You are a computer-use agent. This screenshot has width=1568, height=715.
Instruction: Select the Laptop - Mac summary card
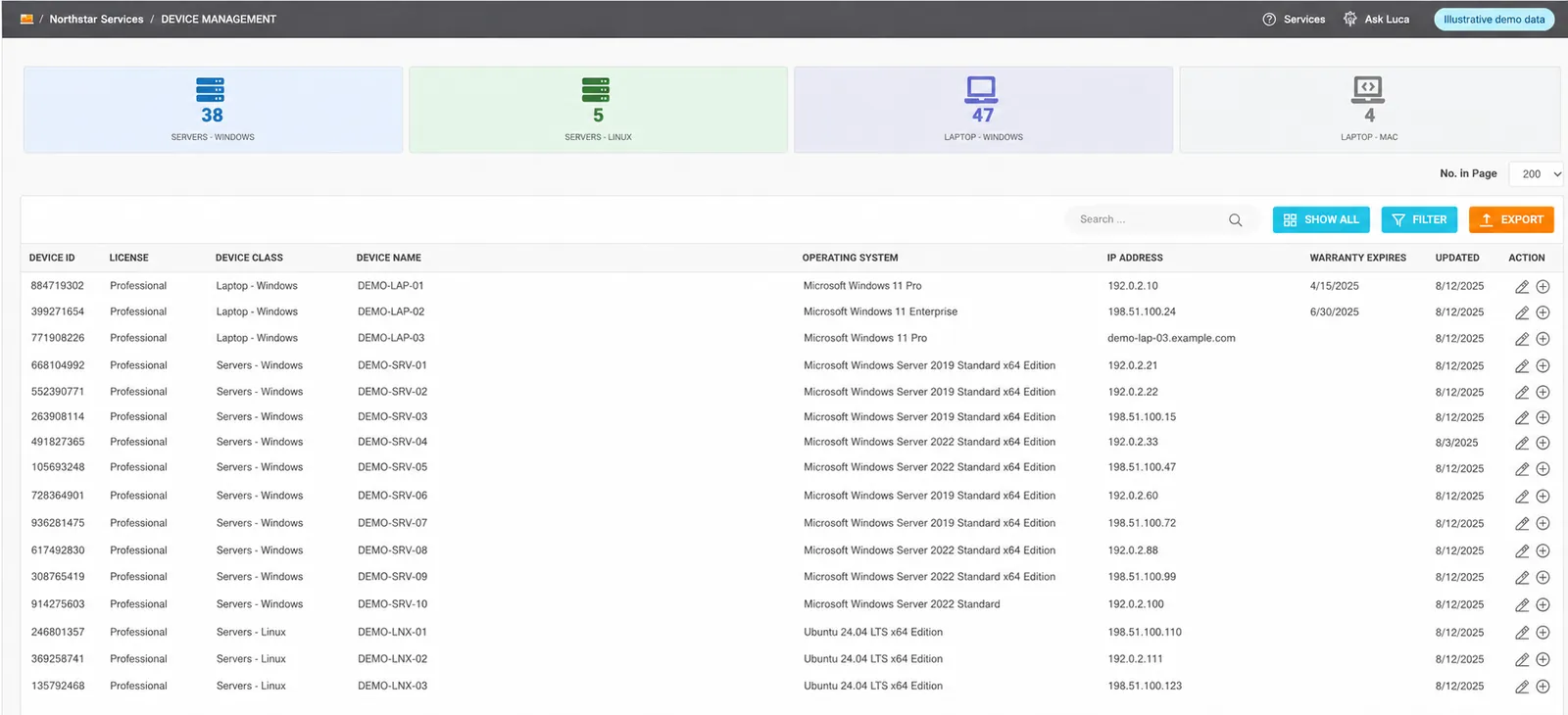pyautogui.click(x=1369, y=110)
